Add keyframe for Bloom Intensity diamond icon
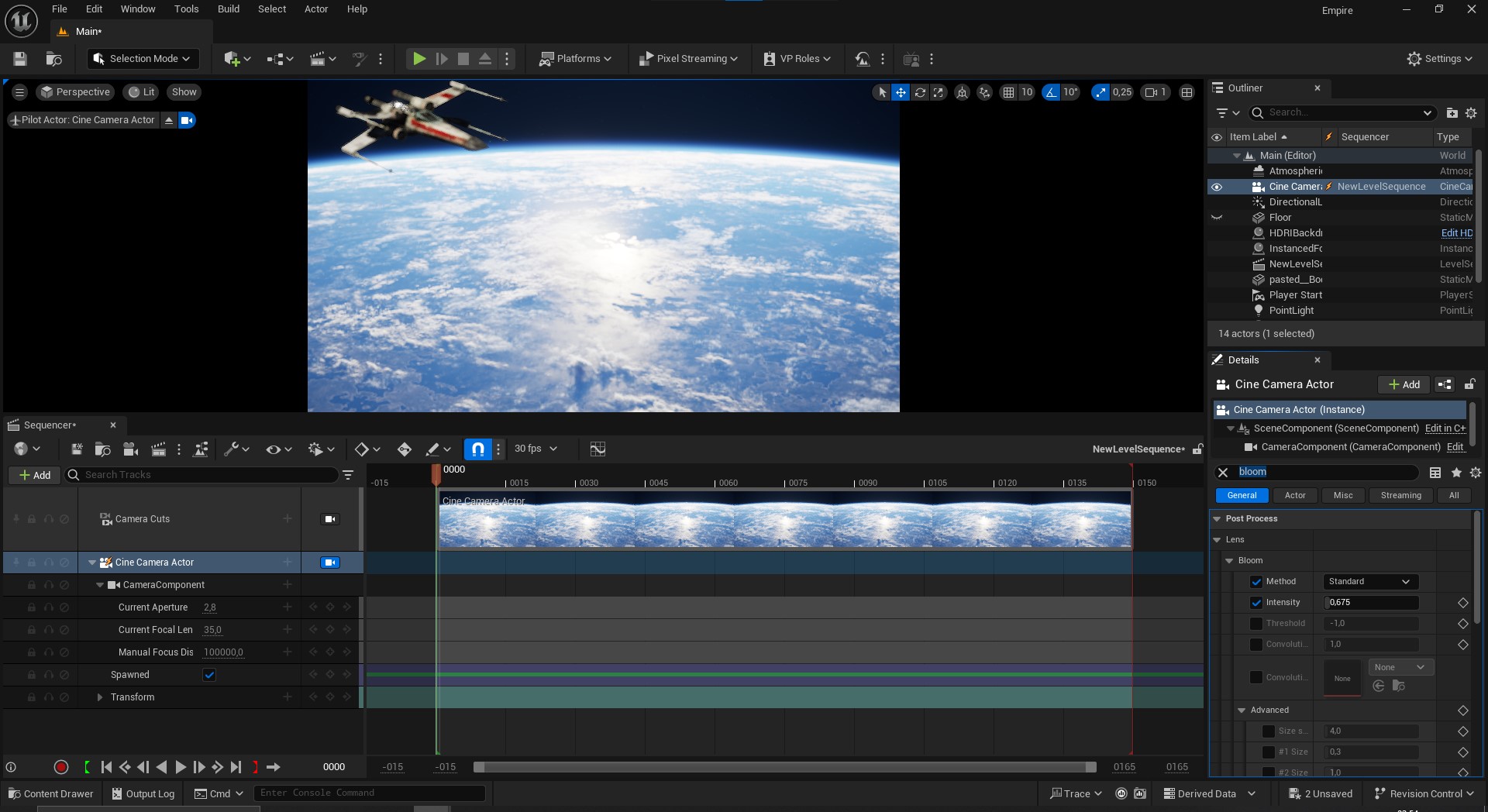The height and width of the screenshot is (812, 1488). click(1462, 603)
